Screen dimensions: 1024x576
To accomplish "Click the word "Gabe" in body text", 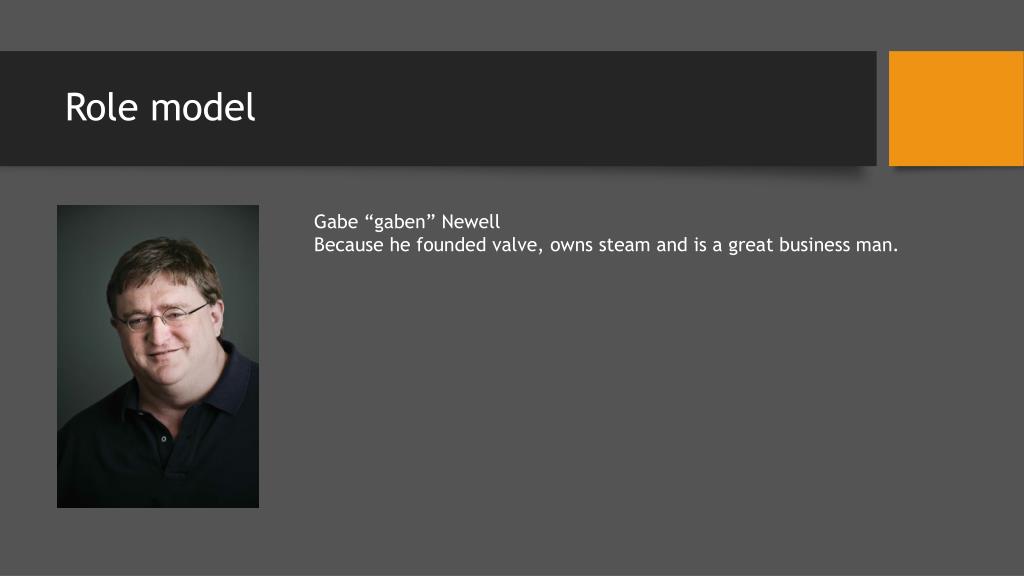I will click(x=336, y=221).
